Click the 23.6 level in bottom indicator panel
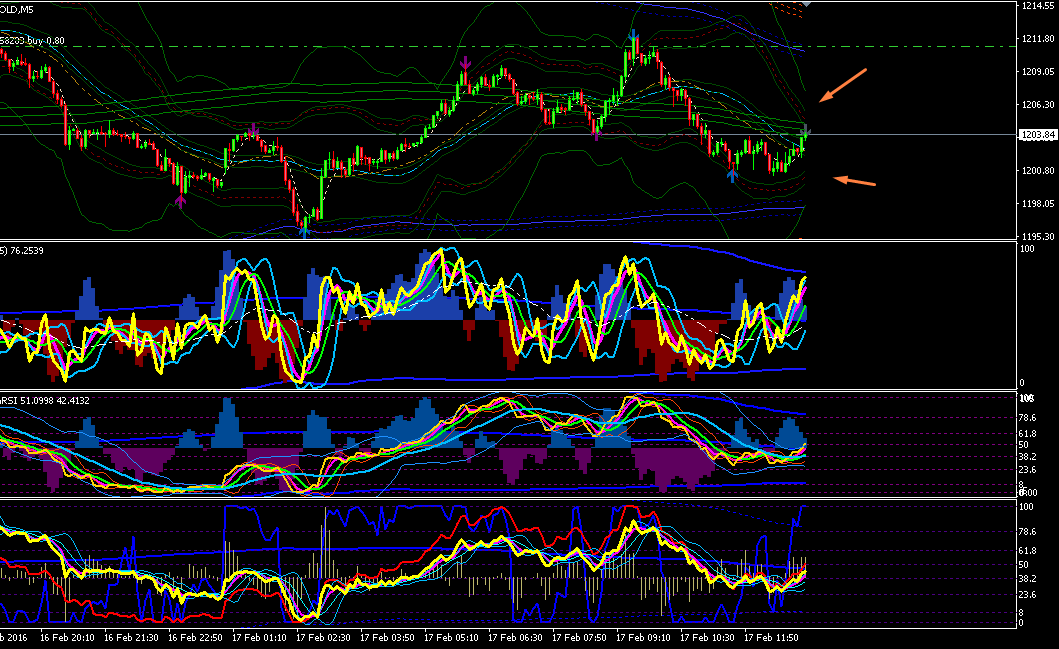The width and height of the screenshot is (1059, 649). click(1027, 594)
